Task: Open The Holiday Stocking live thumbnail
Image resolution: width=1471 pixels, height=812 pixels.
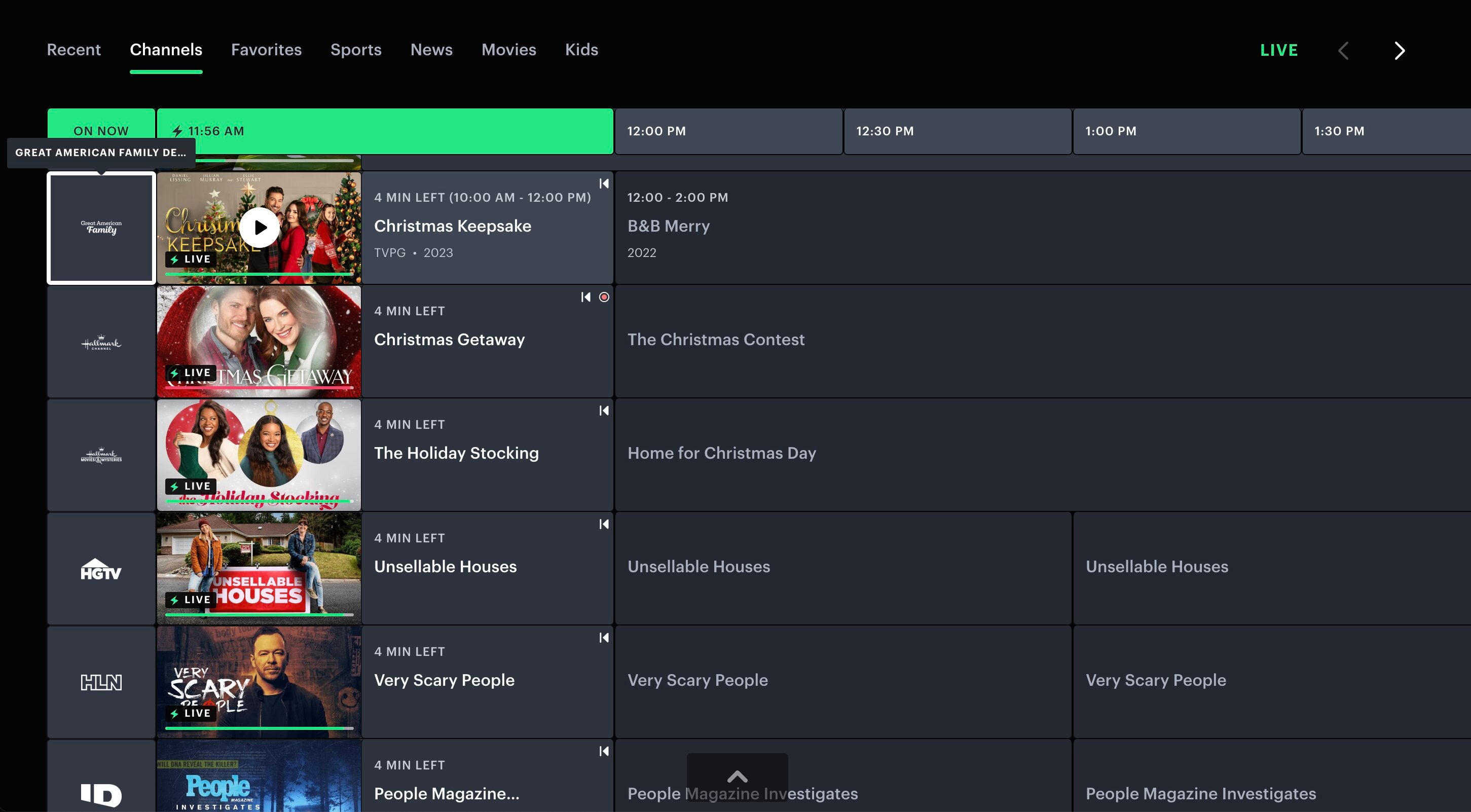Action: 259,455
